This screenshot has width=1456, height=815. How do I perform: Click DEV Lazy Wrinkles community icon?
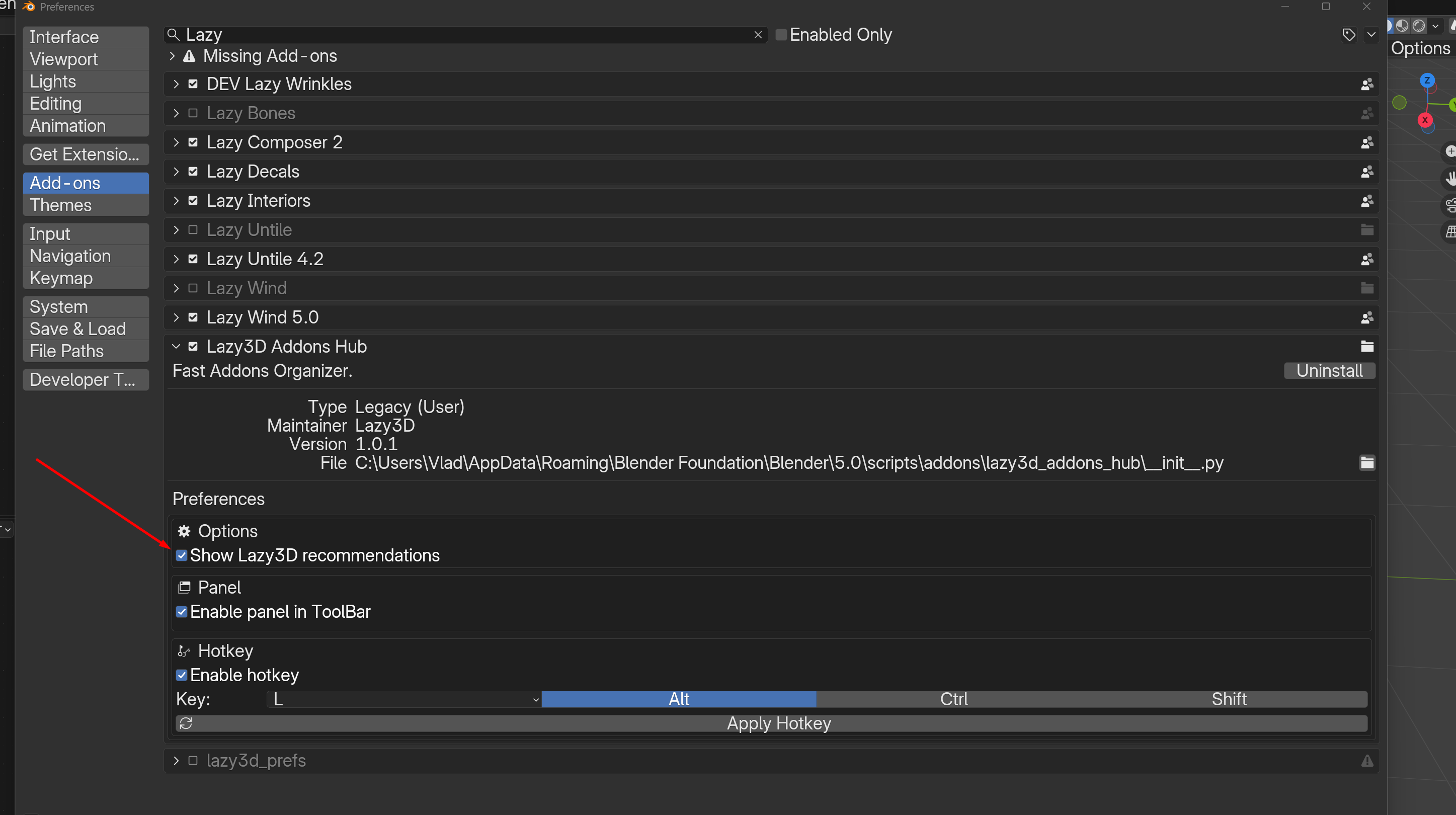(x=1366, y=84)
